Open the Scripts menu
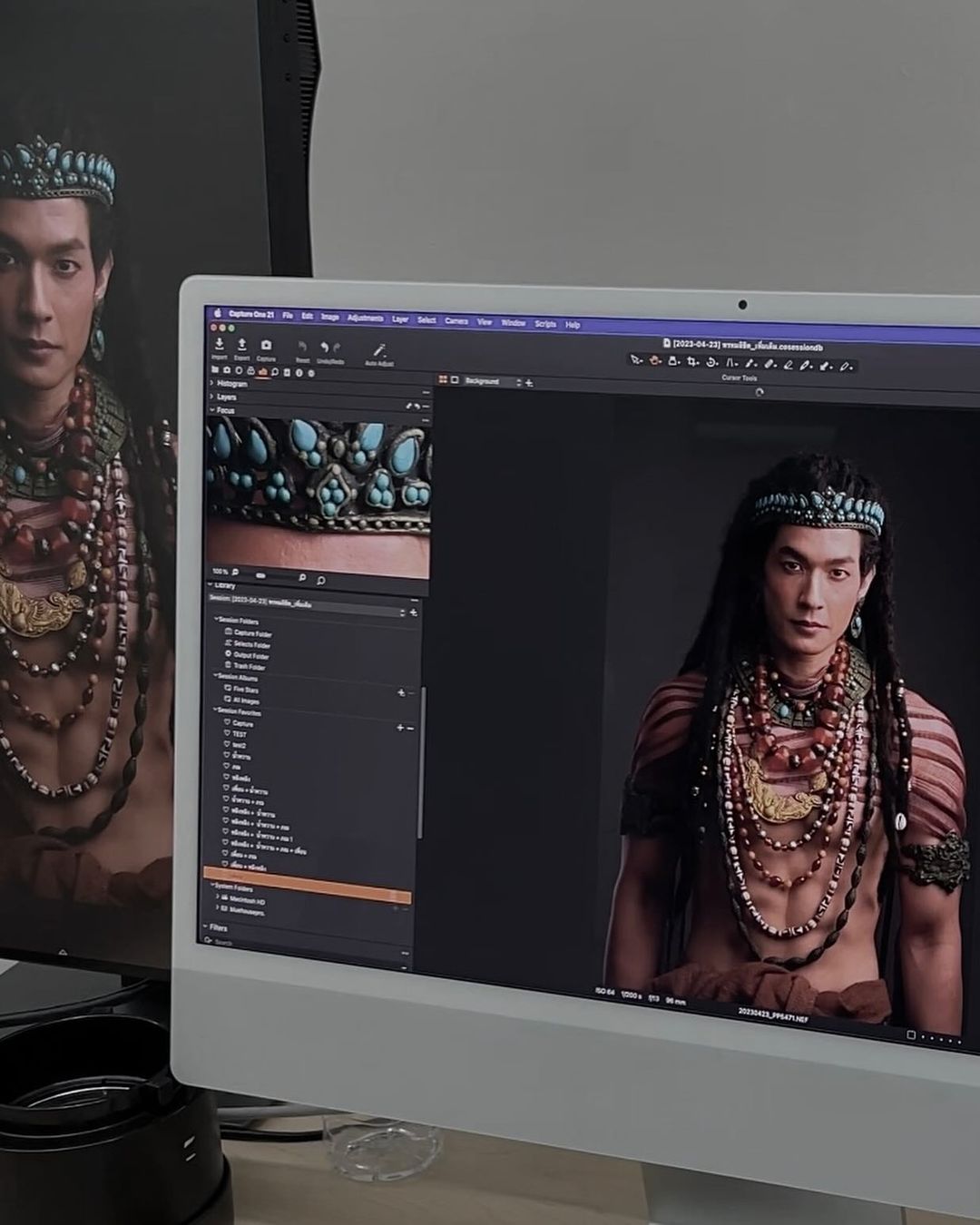The height and width of the screenshot is (1225, 980). [545, 323]
